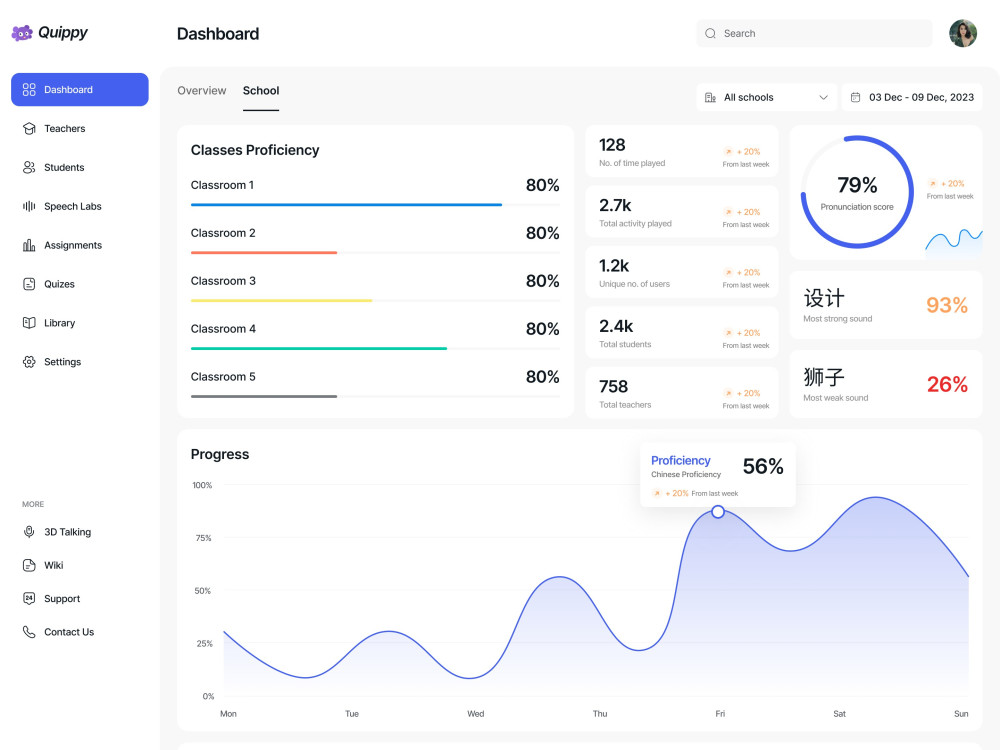Screen dimensions: 1000x750
Task: Open the Wiki label under More
Action: 54,566
